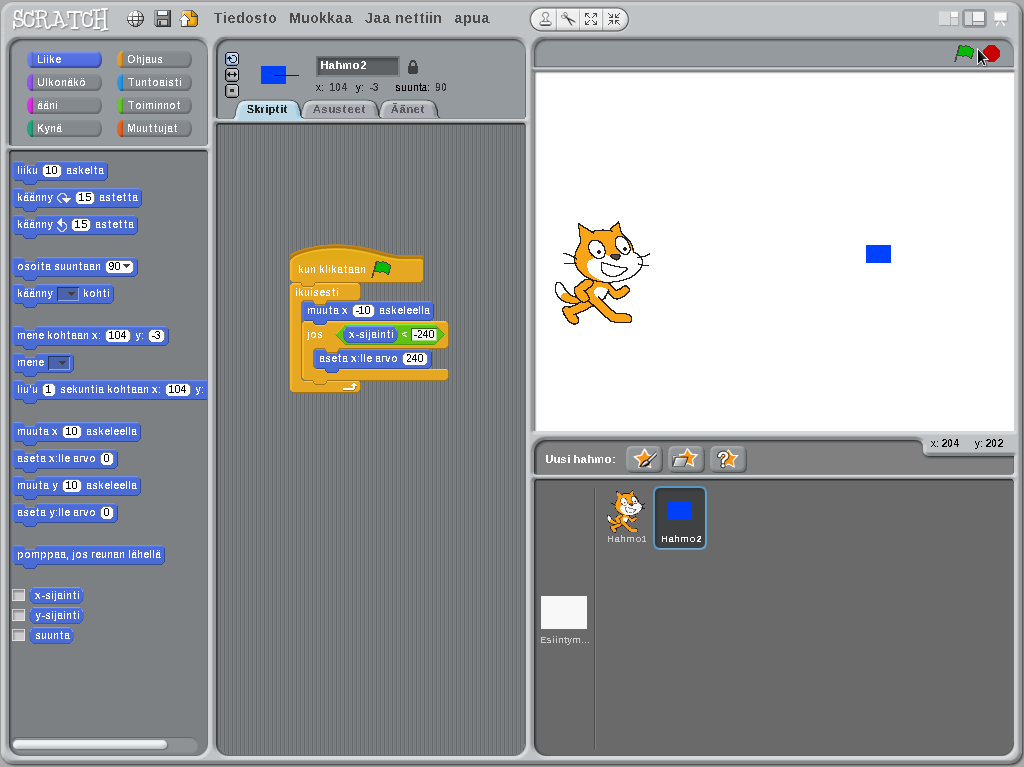Click the sprite name field Hahmo2
This screenshot has height=767, width=1024.
pos(357,65)
